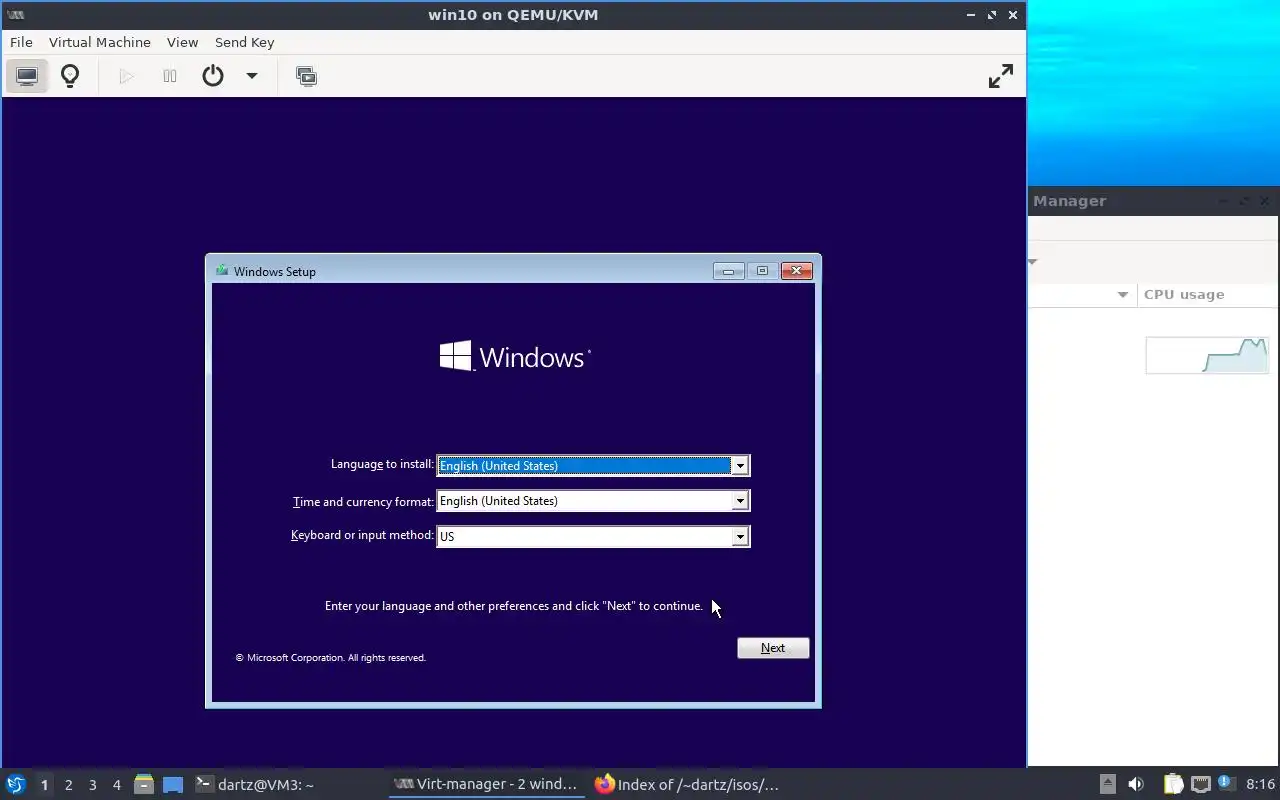Switch to workspace 4

(116, 785)
